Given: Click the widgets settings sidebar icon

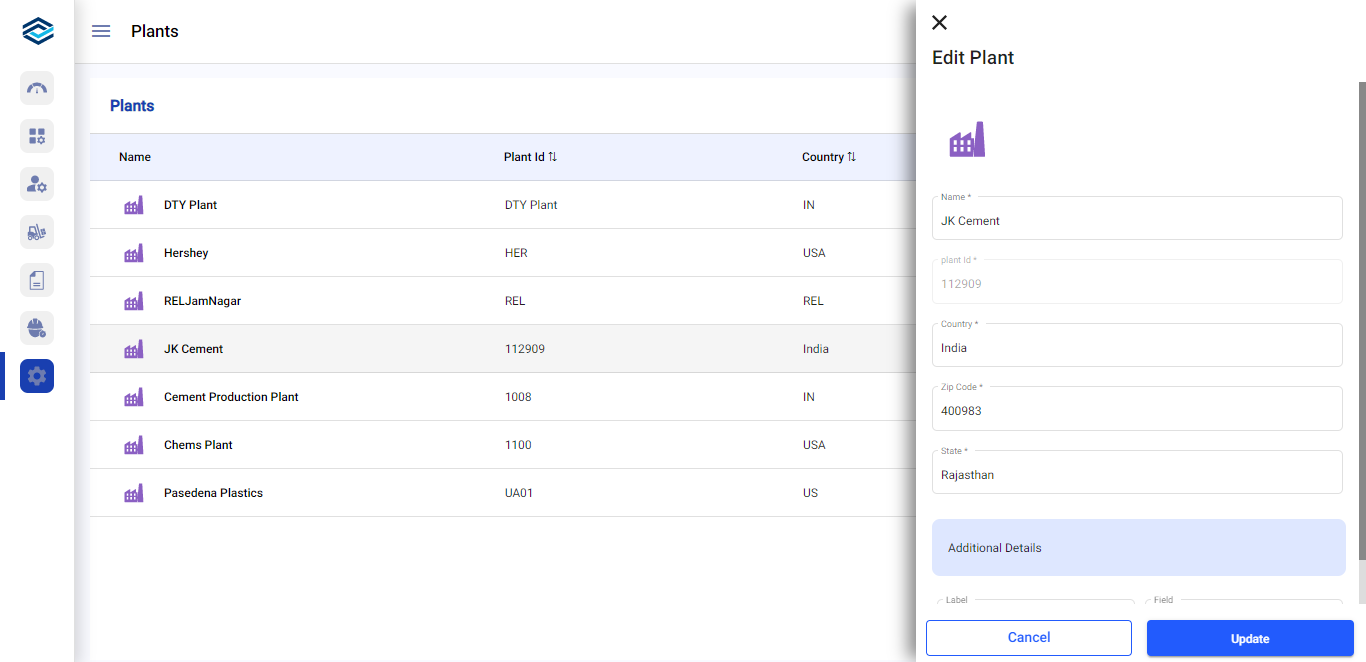Looking at the screenshot, I should coord(37,136).
